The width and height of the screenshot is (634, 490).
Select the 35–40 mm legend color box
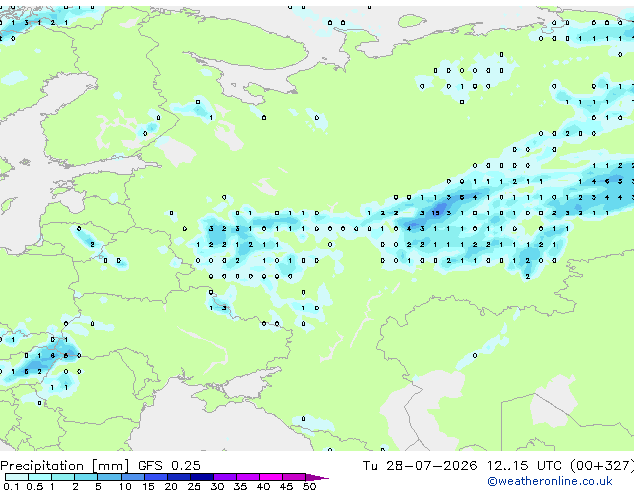click(x=248, y=477)
